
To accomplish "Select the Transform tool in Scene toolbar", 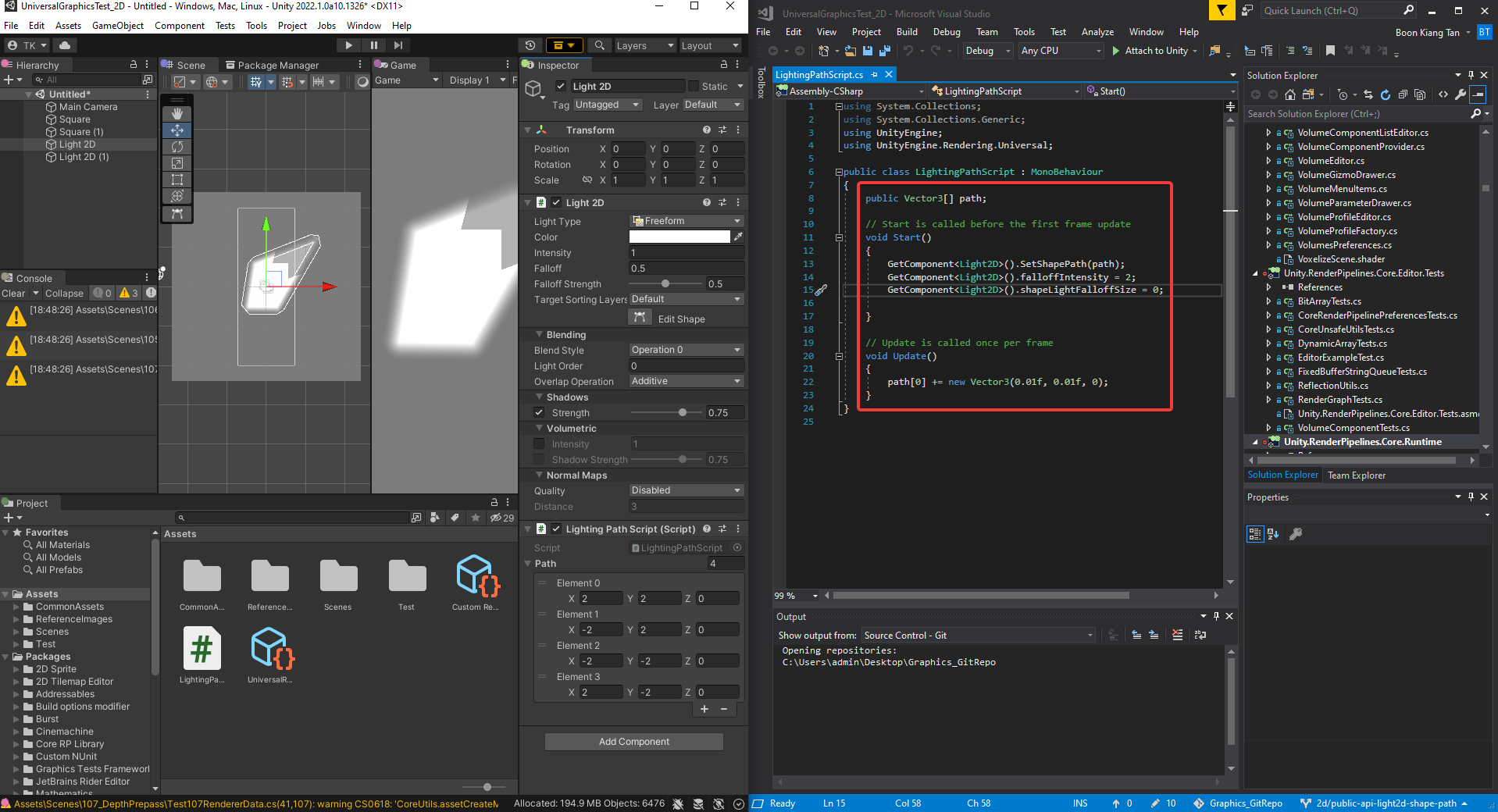I will (x=177, y=196).
